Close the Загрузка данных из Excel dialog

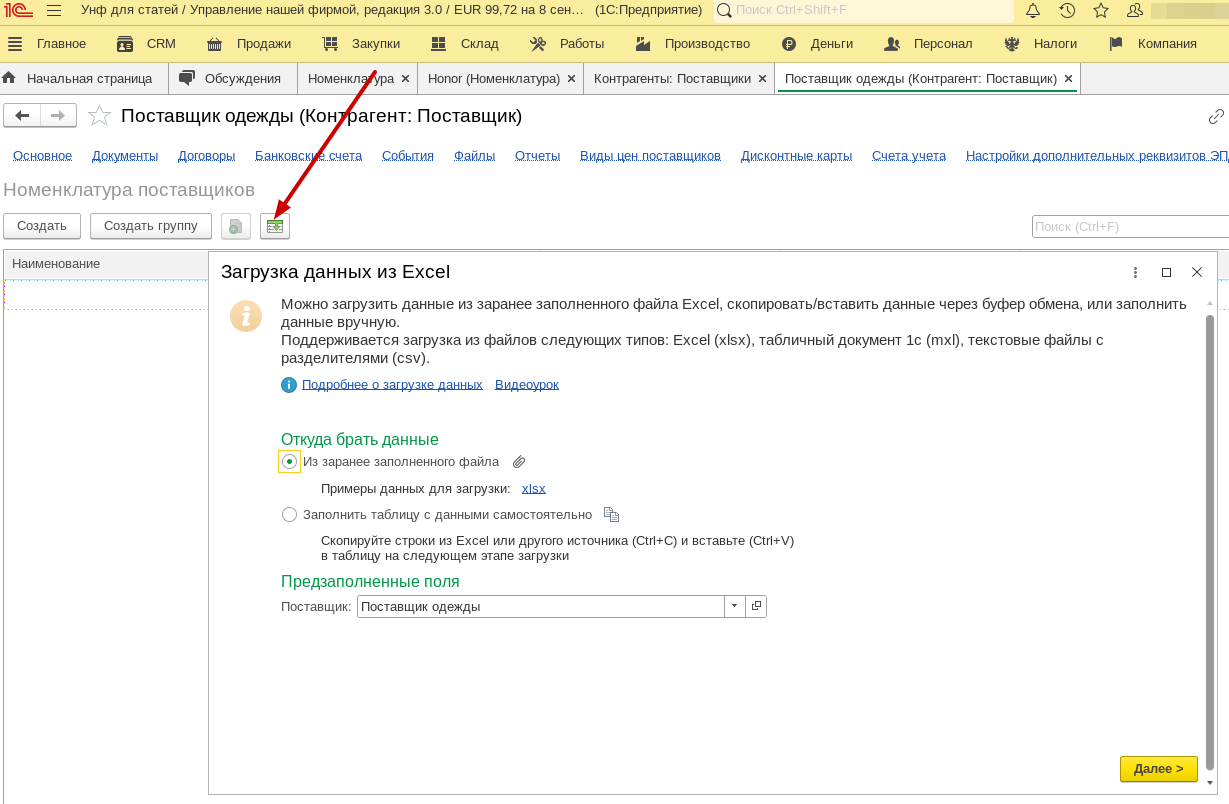1197,272
